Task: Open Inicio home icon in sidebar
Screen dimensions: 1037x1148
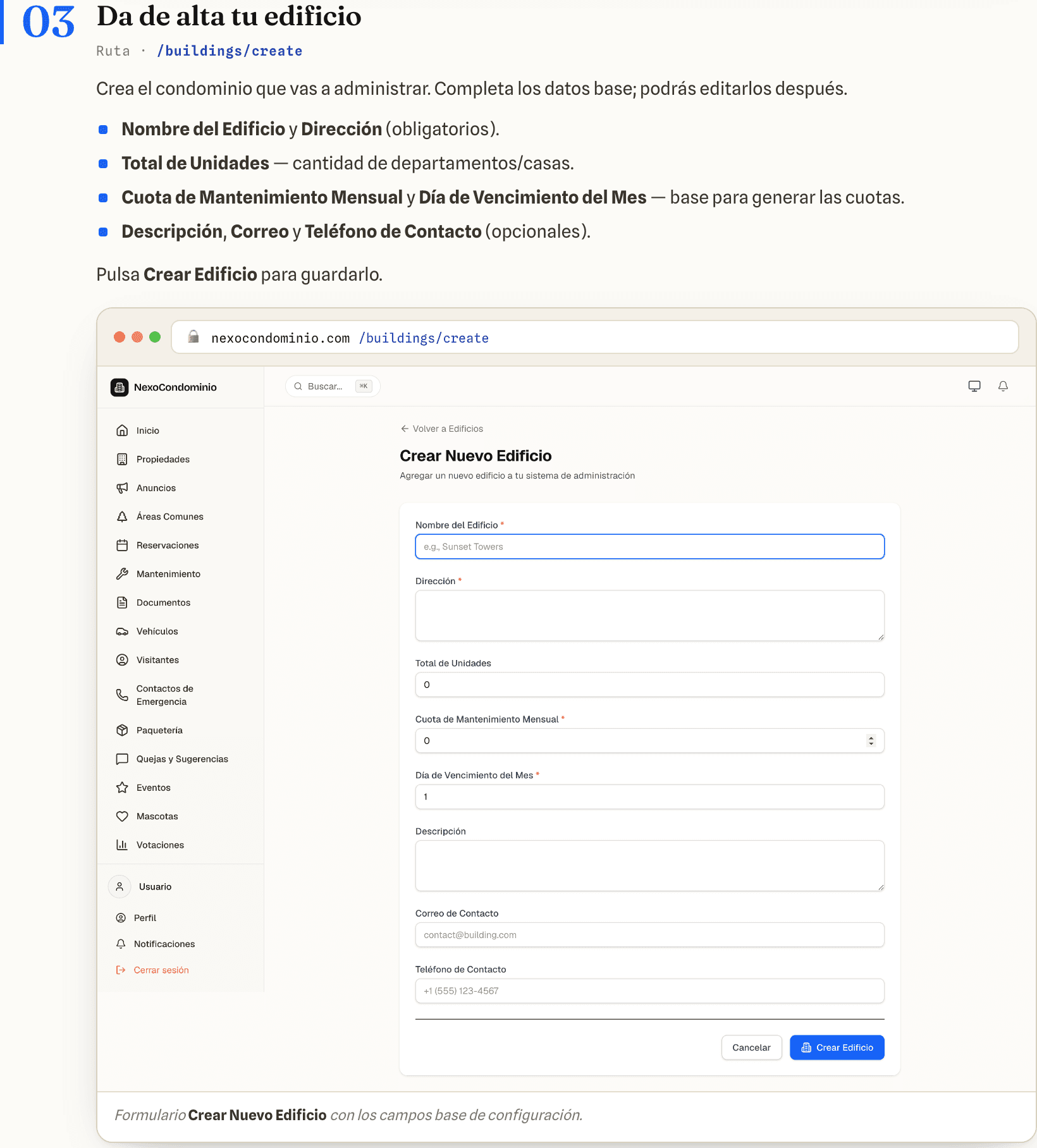Action: [122, 430]
